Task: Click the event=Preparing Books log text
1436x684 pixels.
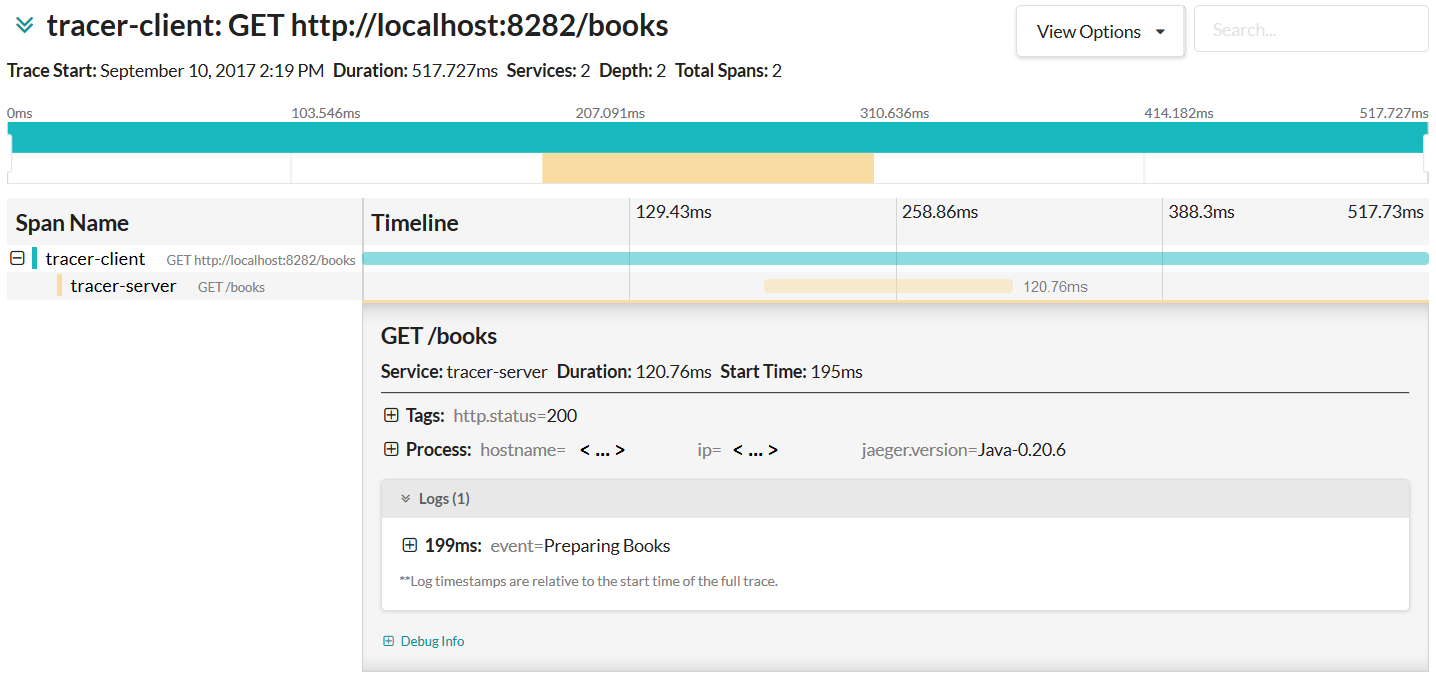Action: click(x=580, y=546)
